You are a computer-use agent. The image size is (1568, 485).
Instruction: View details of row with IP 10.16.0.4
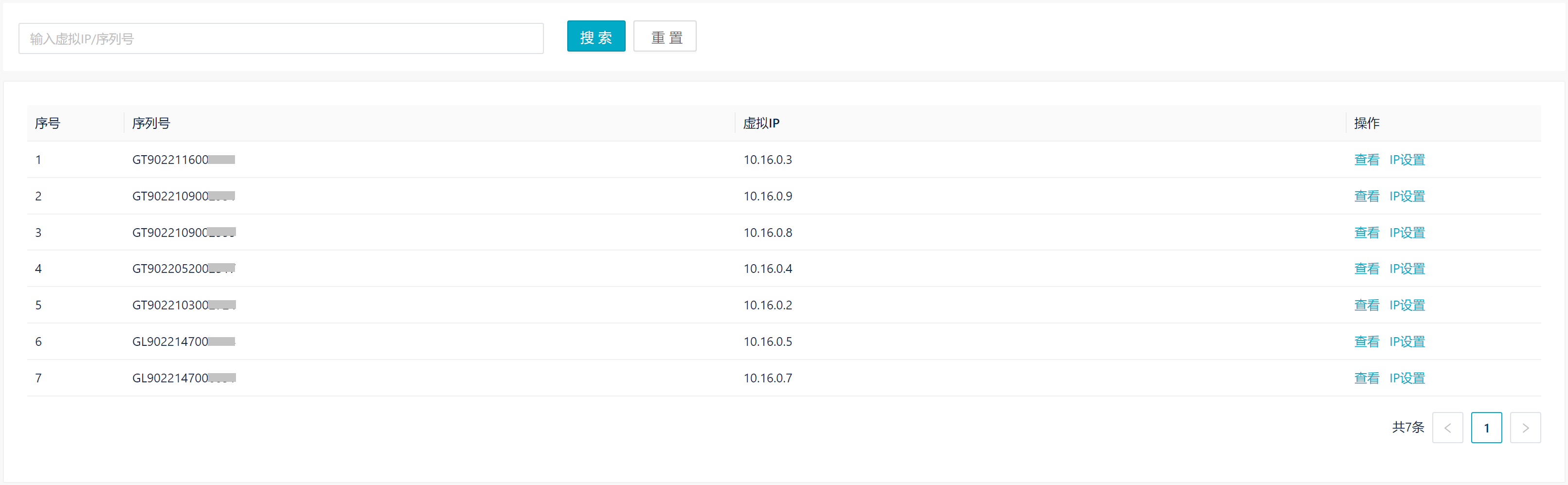coord(1366,269)
